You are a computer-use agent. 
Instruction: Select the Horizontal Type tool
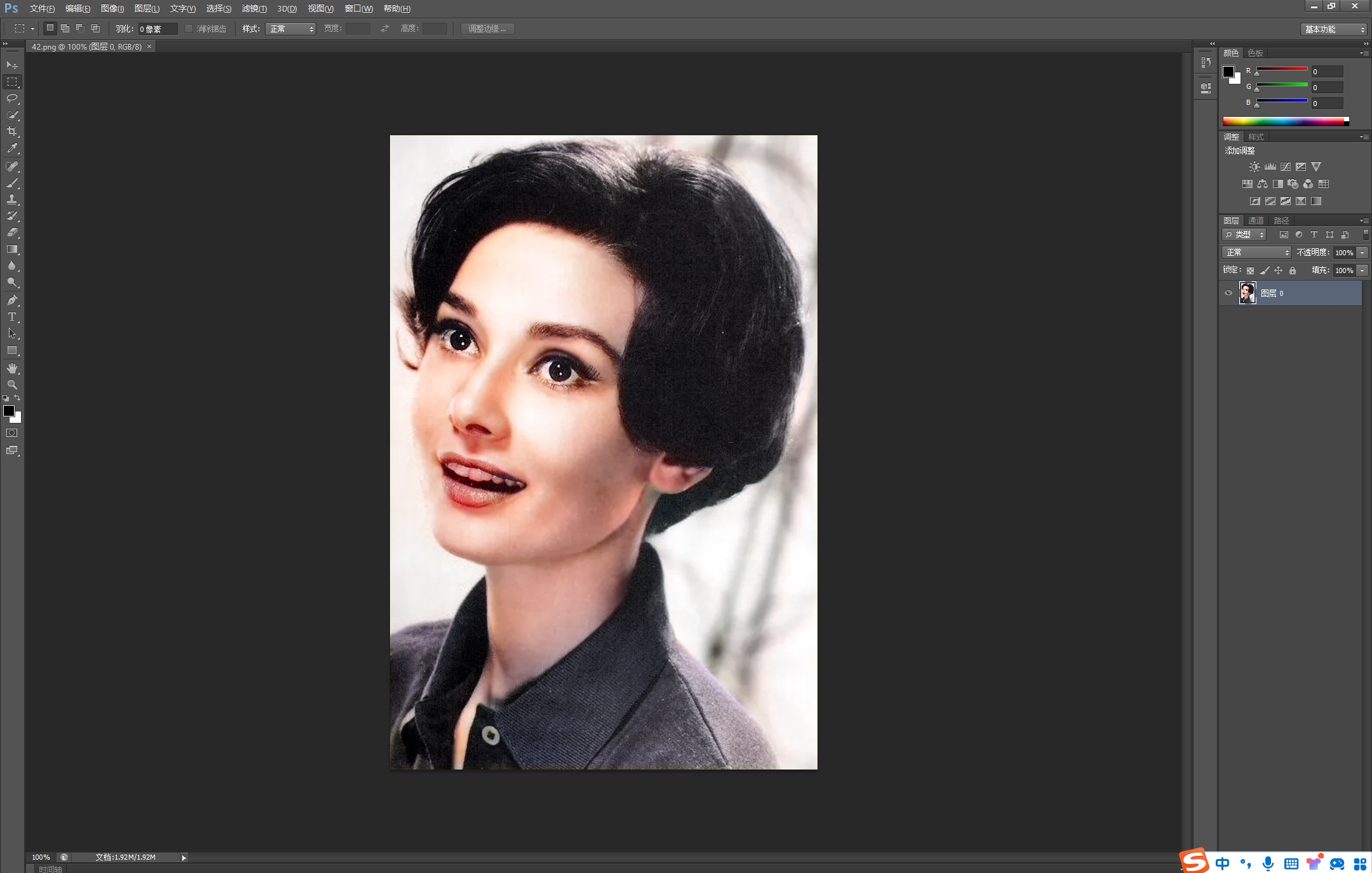12,317
